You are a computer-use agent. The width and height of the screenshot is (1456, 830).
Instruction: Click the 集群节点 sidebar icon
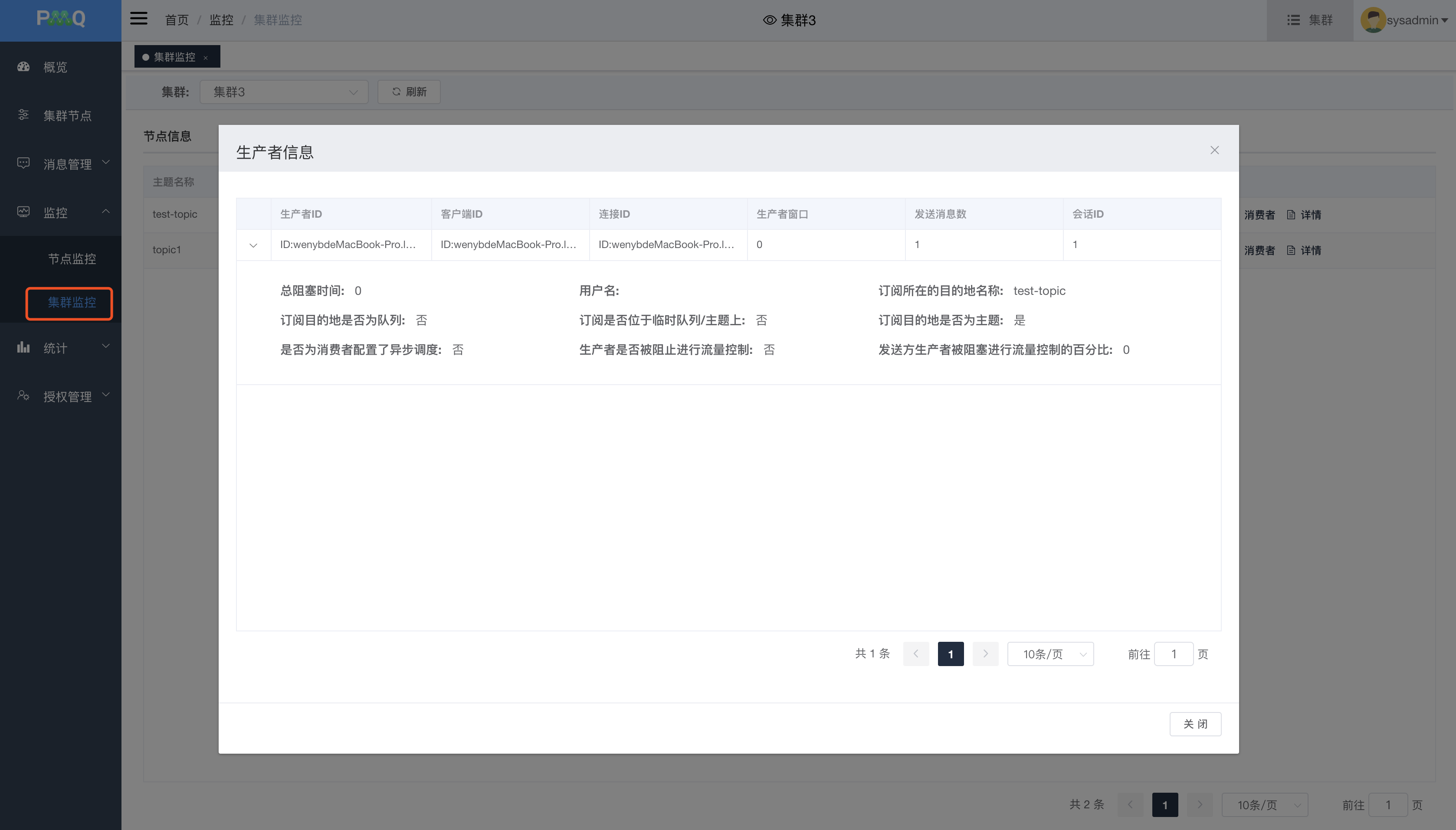click(x=23, y=115)
